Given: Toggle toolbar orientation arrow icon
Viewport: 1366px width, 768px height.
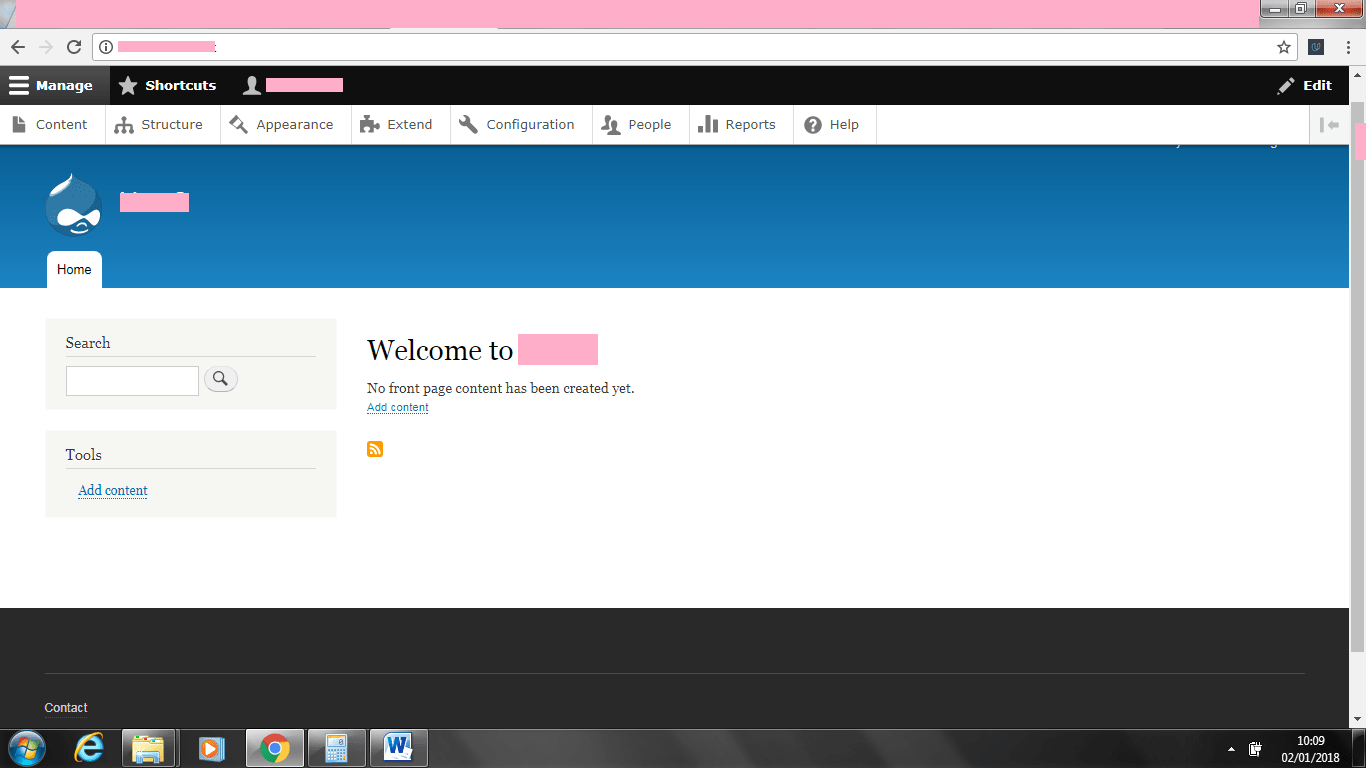Looking at the screenshot, I should (x=1329, y=125).
